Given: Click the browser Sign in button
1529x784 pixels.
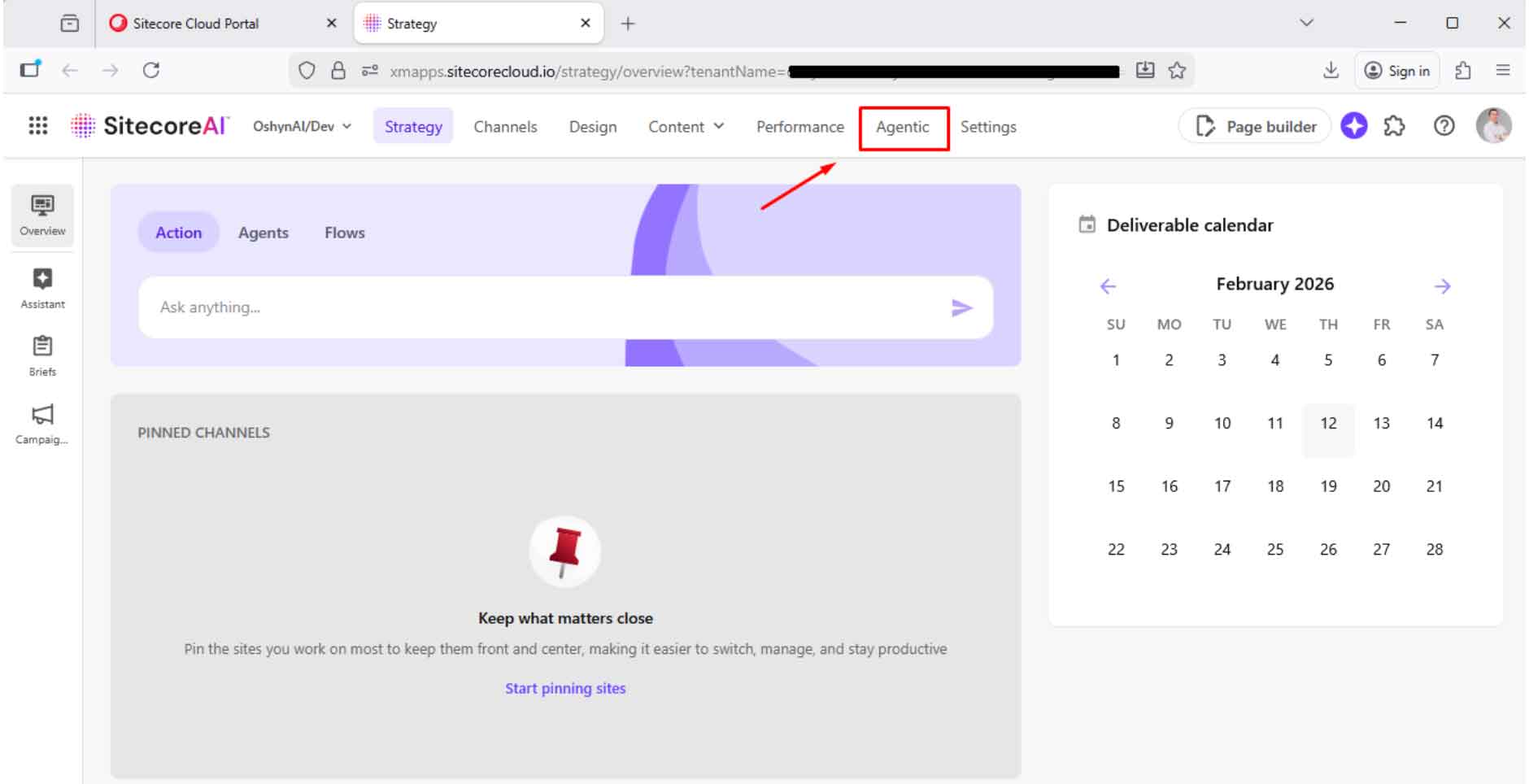Looking at the screenshot, I should coord(1397,71).
